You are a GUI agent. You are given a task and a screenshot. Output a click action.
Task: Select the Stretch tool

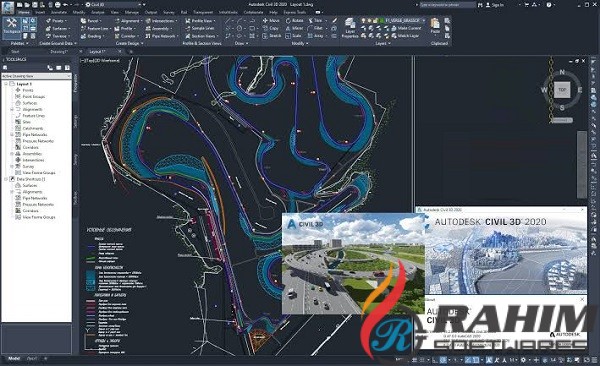click(272, 36)
